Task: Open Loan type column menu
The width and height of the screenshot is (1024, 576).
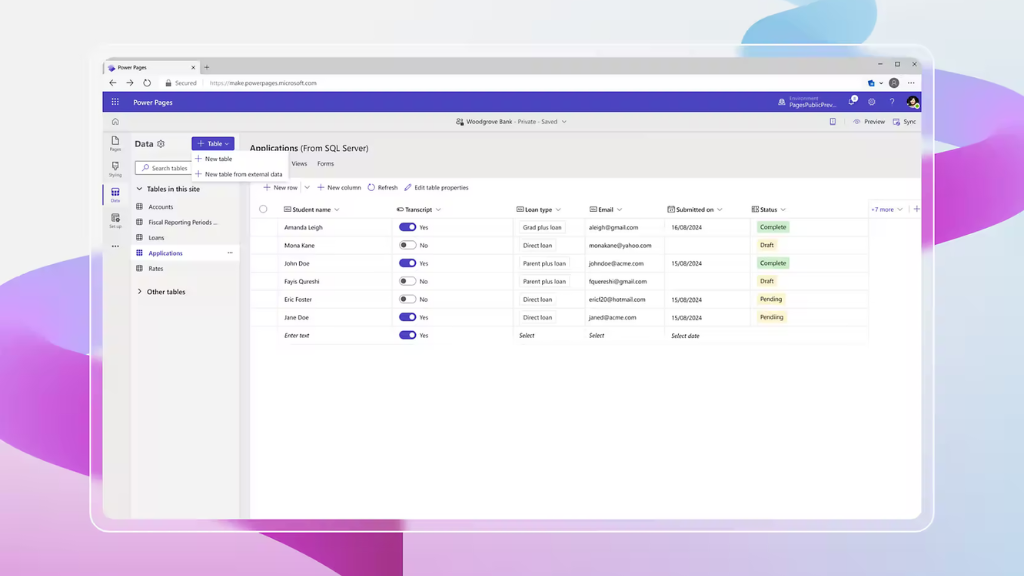Action: (558, 210)
